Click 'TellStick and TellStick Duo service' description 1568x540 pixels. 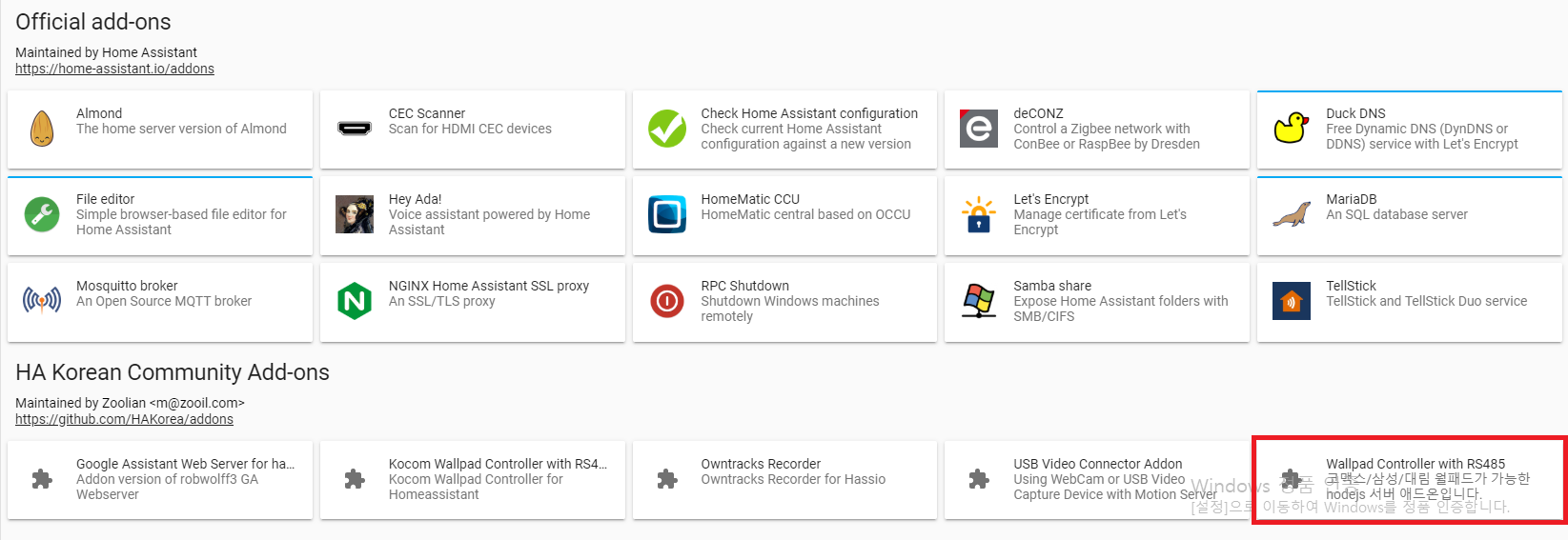tap(1426, 301)
